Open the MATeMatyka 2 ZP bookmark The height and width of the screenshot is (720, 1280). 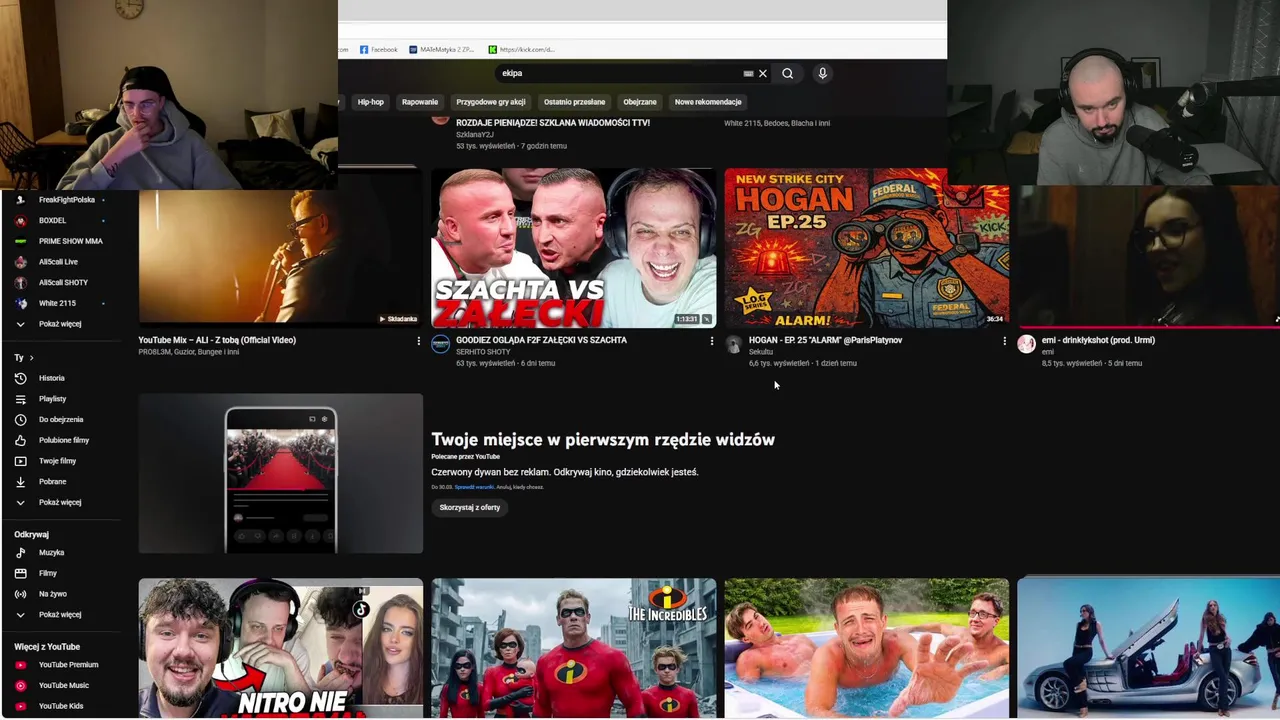(441, 49)
